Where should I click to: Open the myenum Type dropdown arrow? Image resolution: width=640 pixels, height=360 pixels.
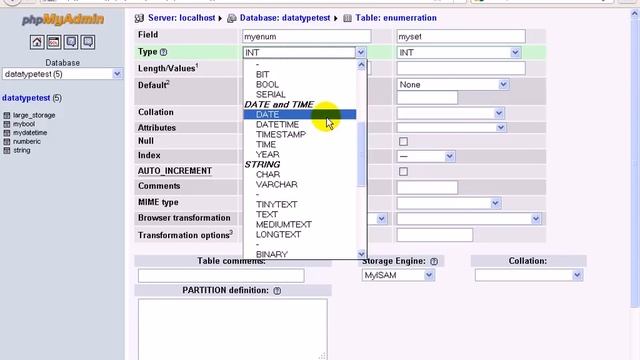[x=361, y=52]
